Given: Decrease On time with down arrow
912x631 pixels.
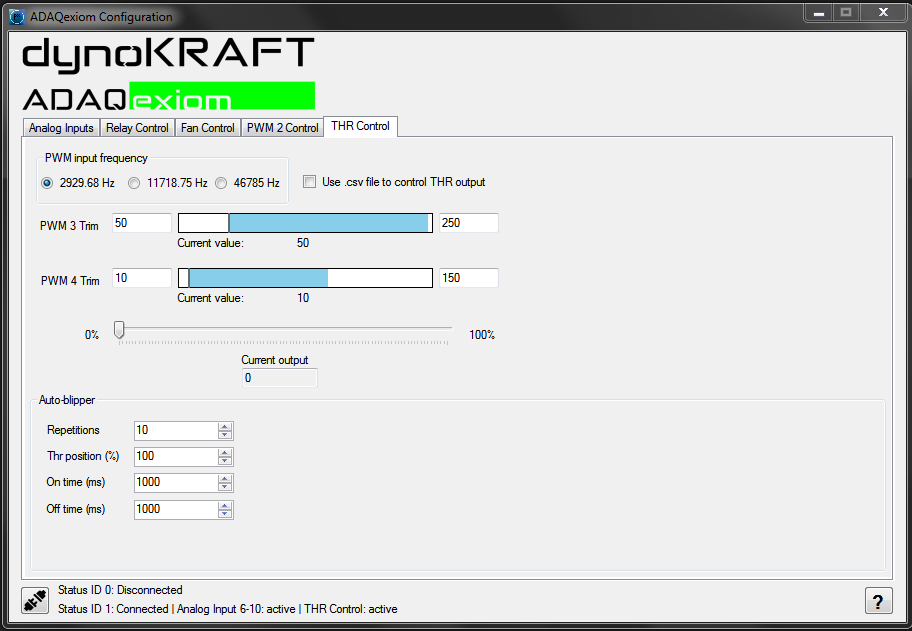Looking at the screenshot, I should click(x=225, y=487).
